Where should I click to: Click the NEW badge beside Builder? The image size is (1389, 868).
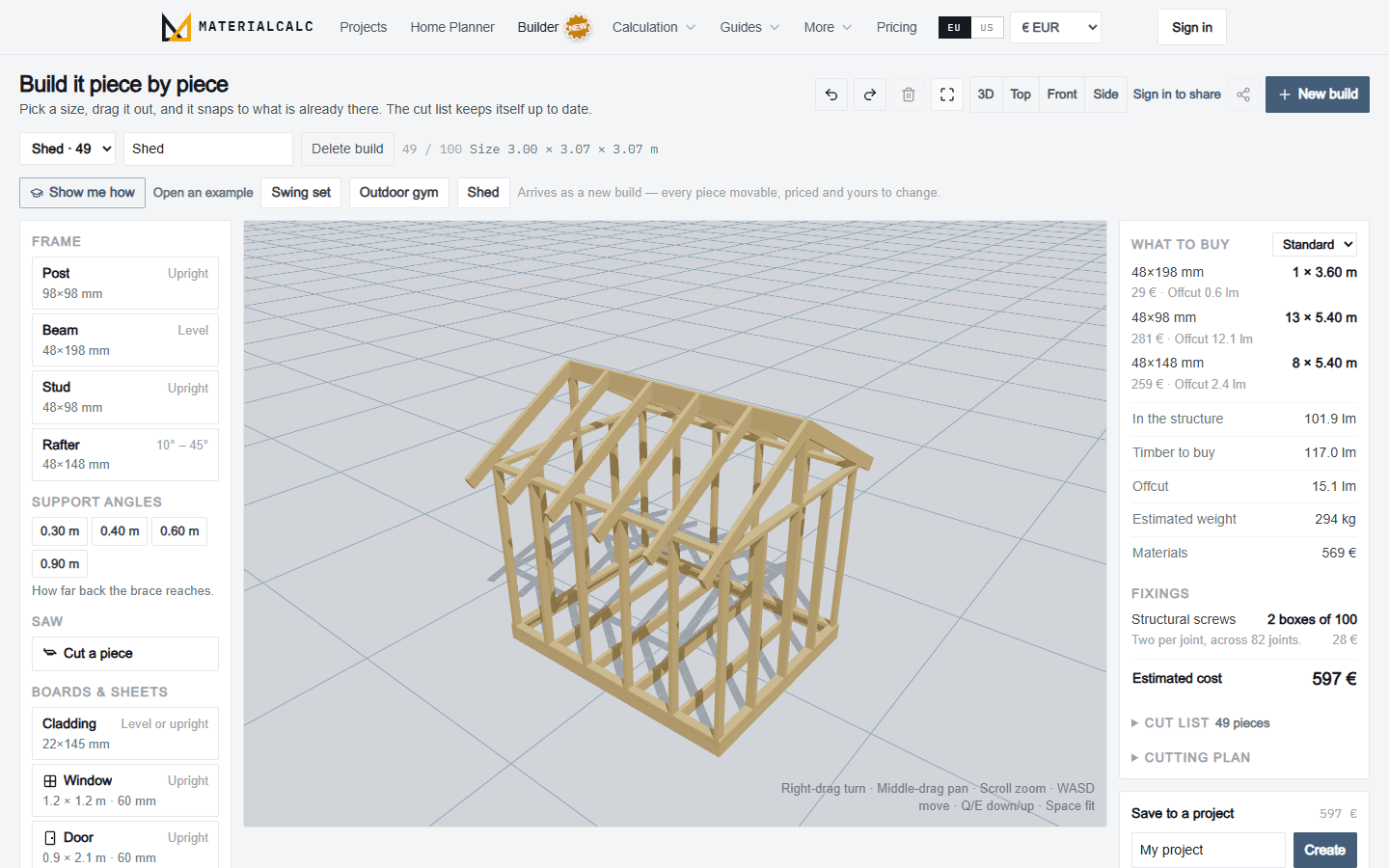tap(578, 27)
